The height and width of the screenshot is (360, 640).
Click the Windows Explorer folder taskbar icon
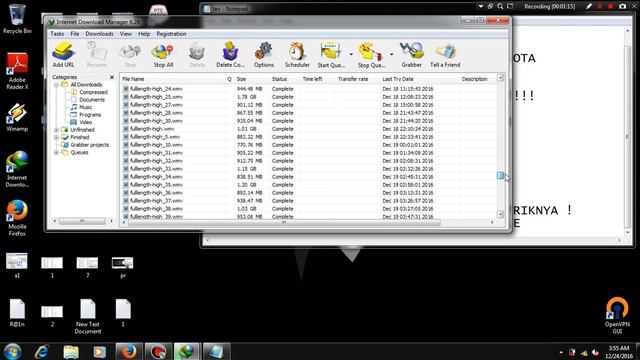pos(71,351)
